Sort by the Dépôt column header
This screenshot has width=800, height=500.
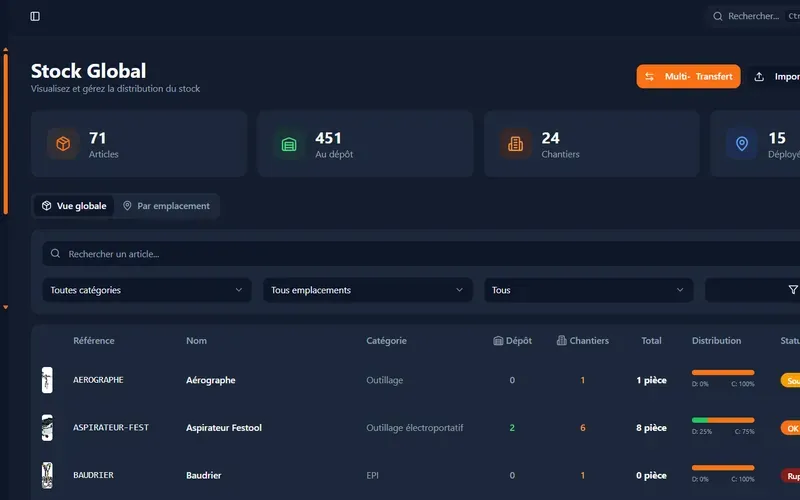[x=512, y=340]
